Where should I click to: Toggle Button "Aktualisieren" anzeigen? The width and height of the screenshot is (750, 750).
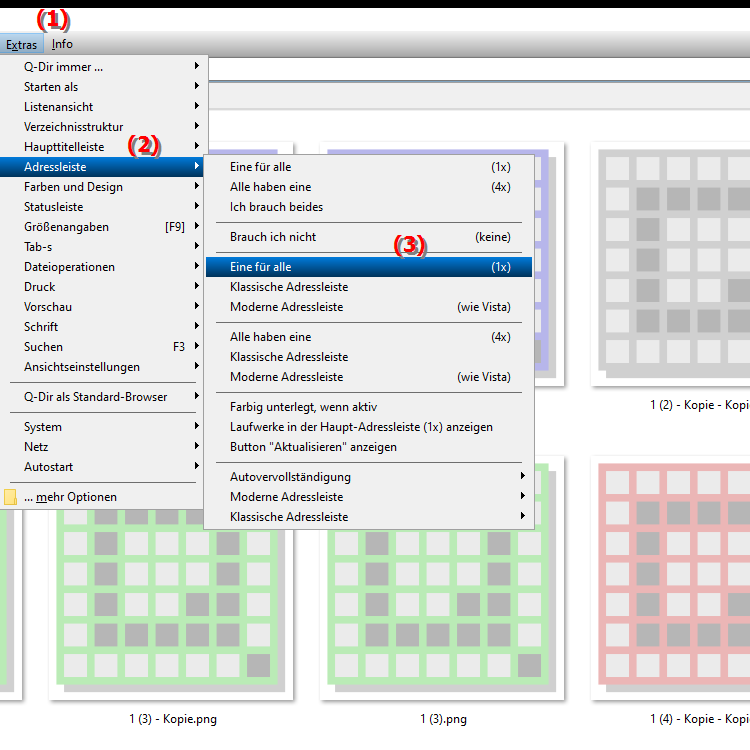[369, 447]
